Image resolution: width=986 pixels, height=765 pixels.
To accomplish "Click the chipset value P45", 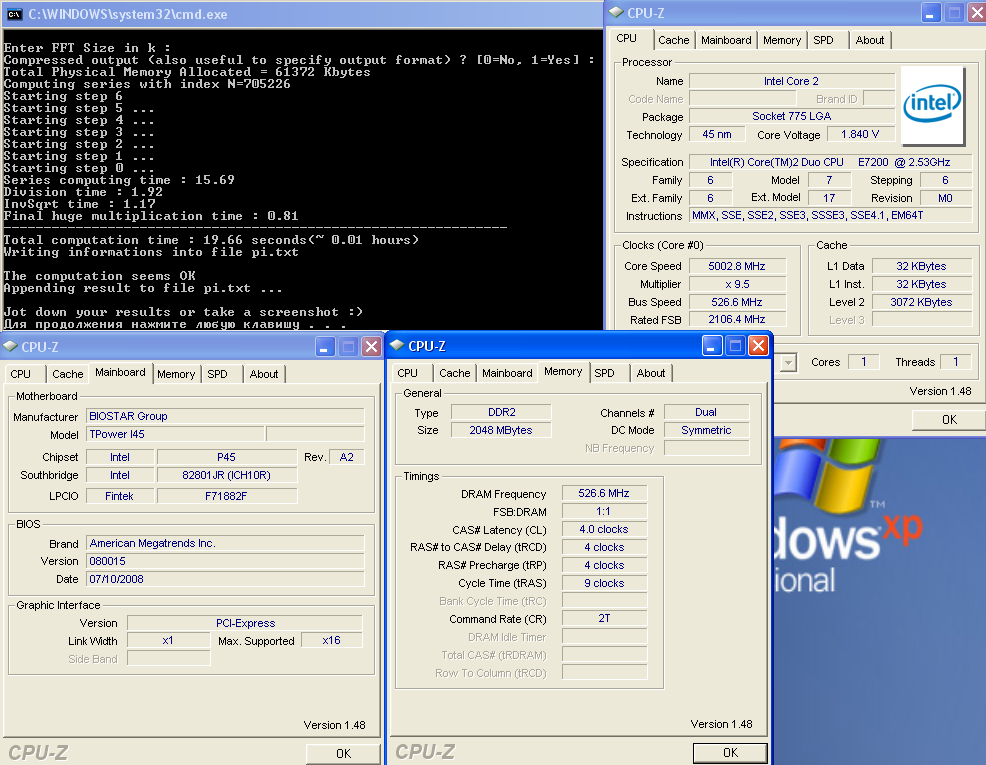I will tap(226, 457).
